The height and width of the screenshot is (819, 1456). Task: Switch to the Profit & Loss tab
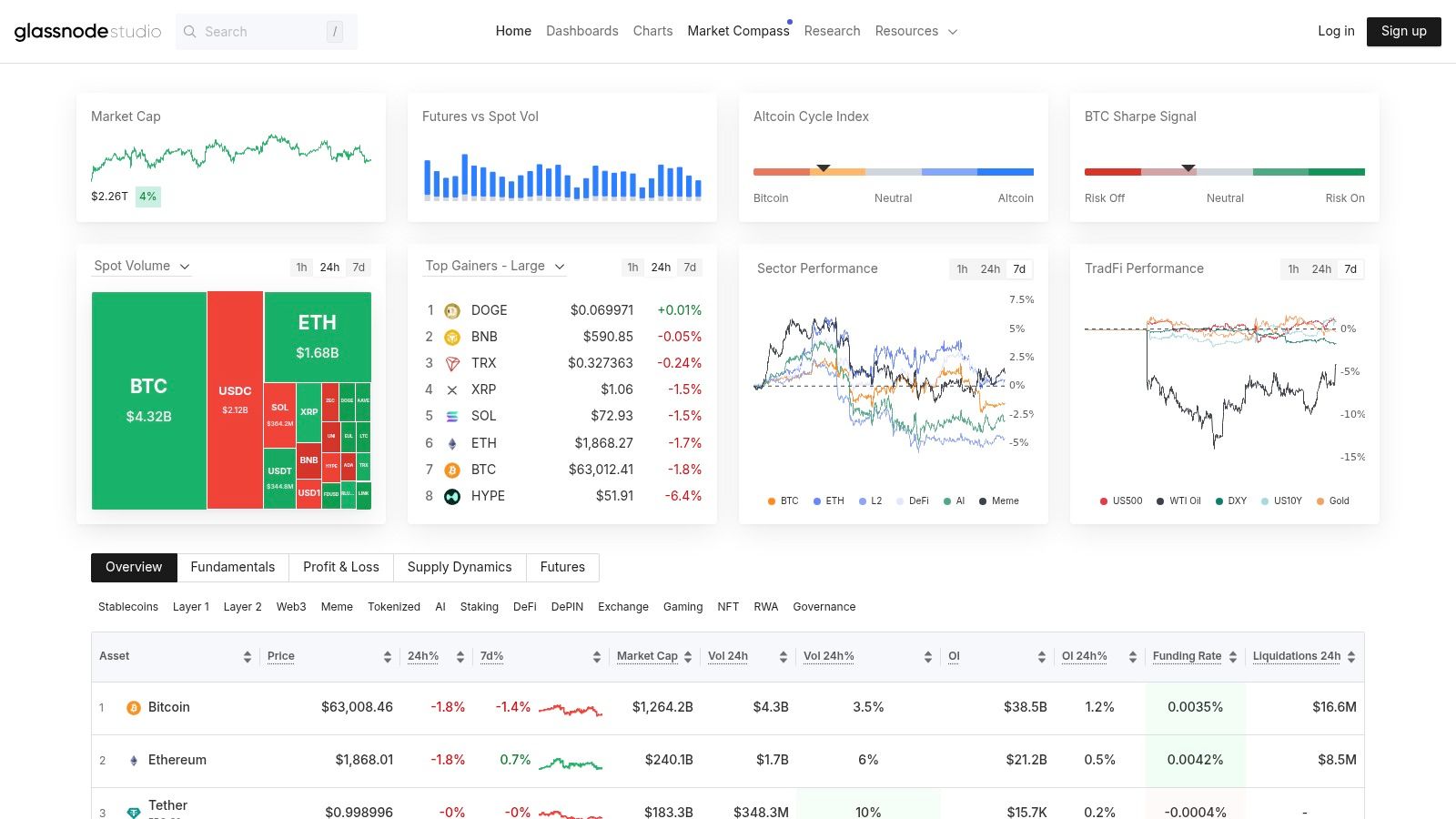341,568
